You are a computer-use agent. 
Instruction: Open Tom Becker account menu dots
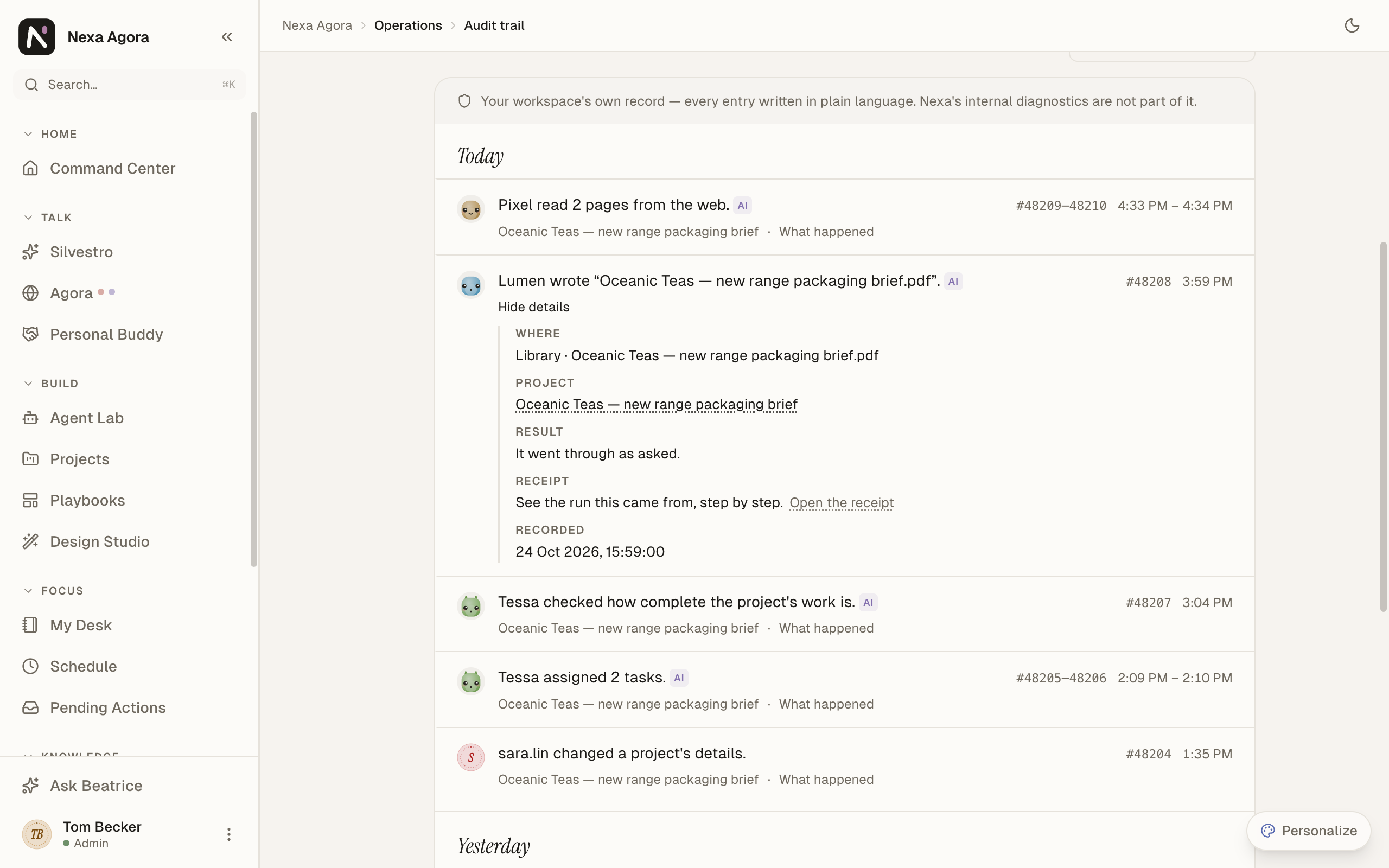228,834
